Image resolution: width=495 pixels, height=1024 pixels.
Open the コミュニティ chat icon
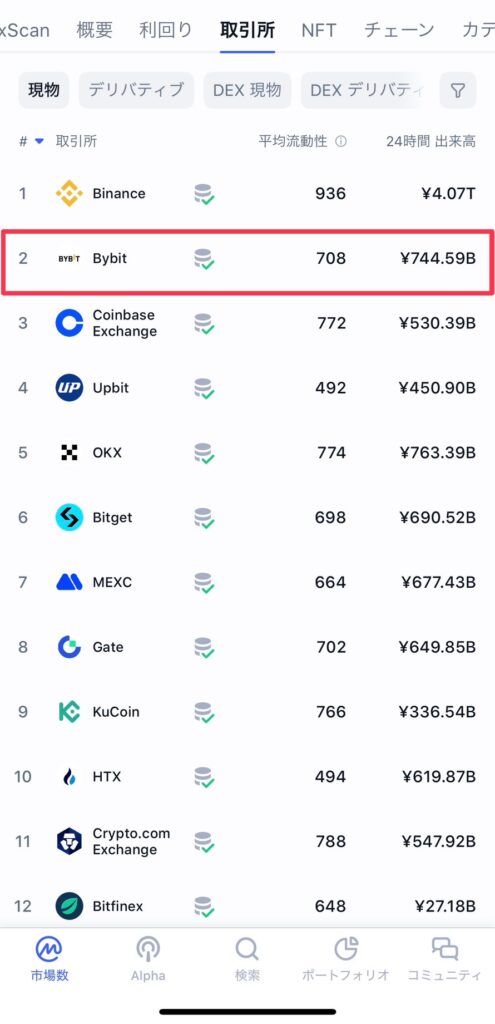tap(445, 948)
